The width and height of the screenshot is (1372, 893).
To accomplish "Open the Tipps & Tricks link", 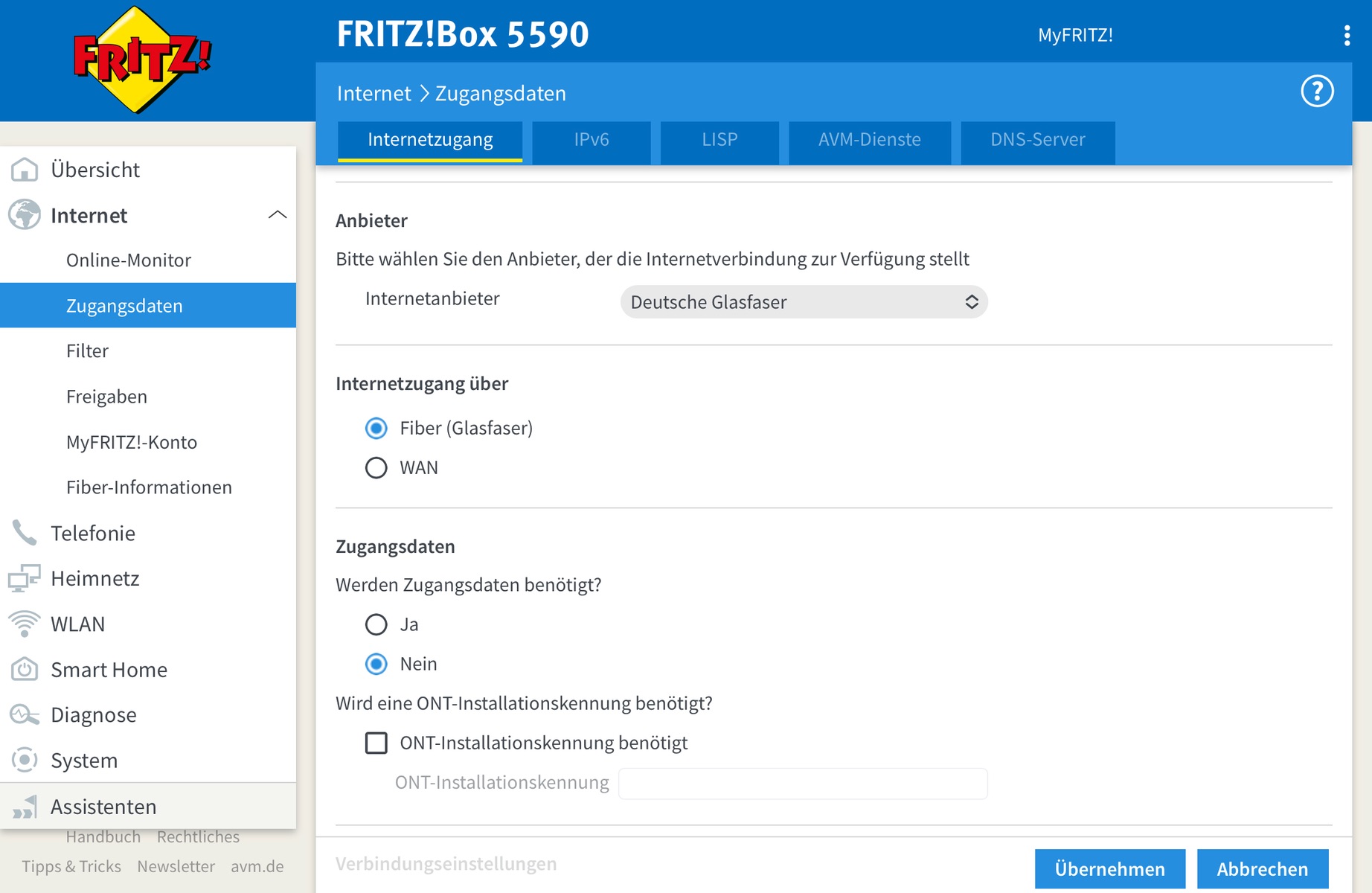I will tap(71, 866).
